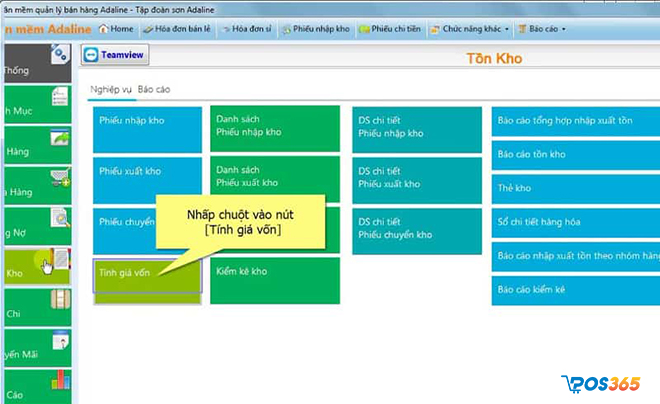
Task: Open the Thẻ kho report
Action: point(574,187)
